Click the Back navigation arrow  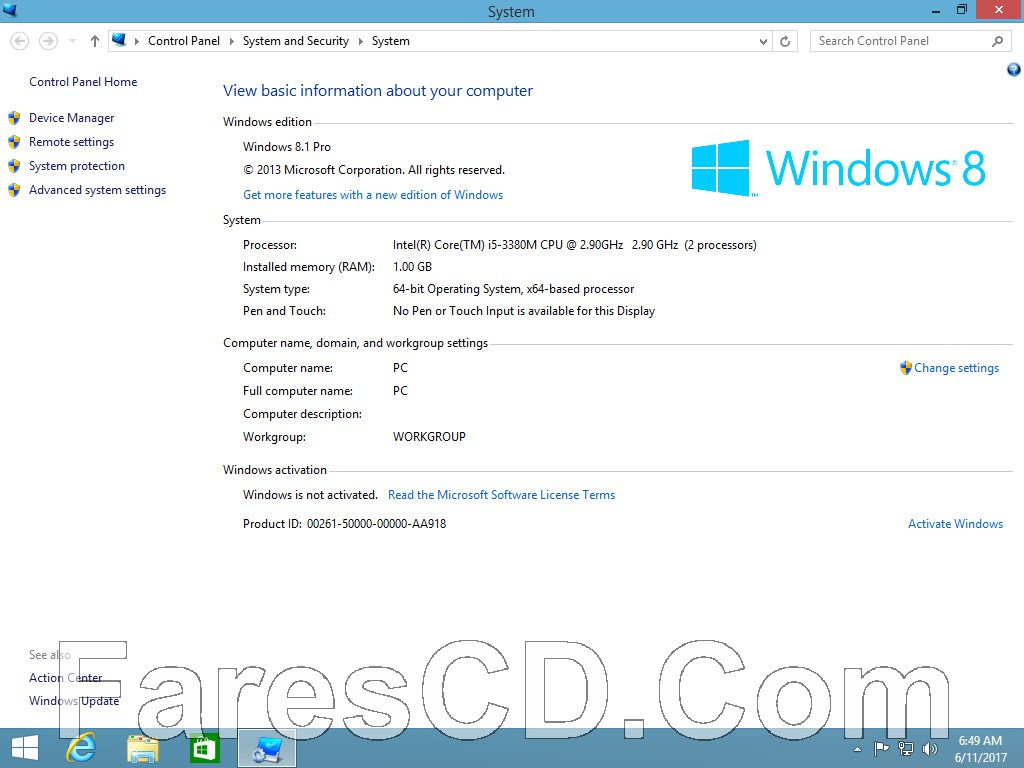(x=20, y=41)
